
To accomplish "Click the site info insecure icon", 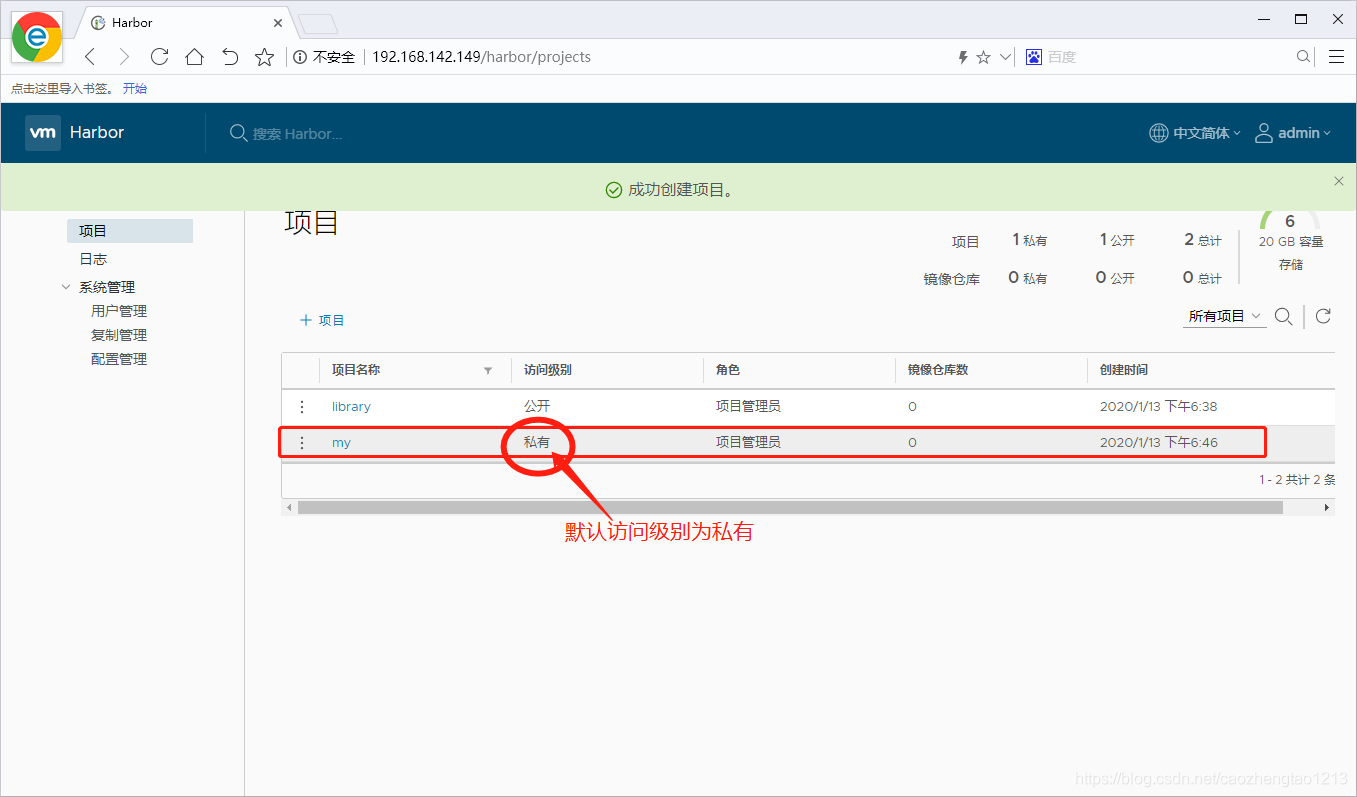I will pyautogui.click(x=300, y=57).
